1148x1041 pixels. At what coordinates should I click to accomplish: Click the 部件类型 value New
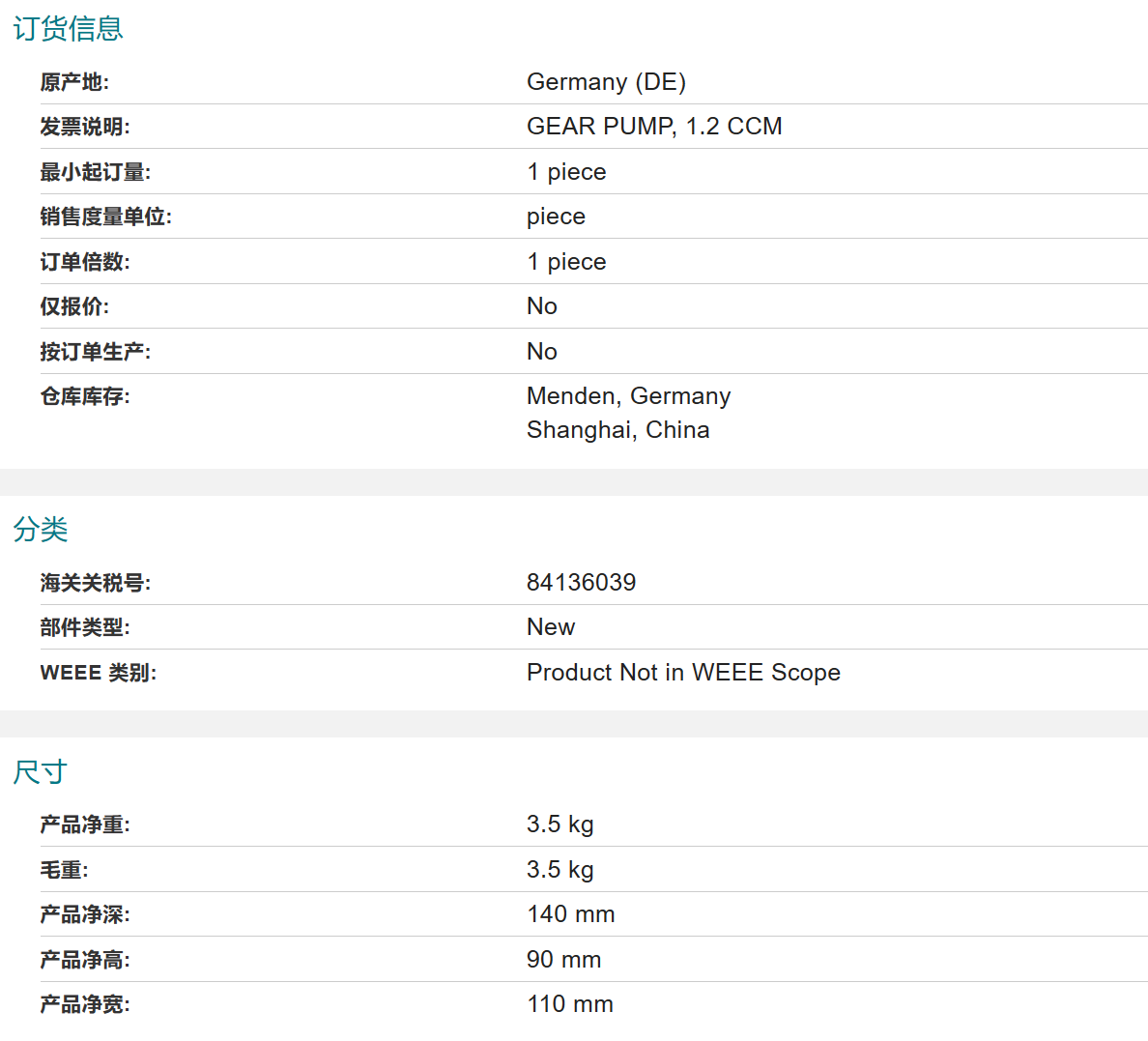(551, 627)
